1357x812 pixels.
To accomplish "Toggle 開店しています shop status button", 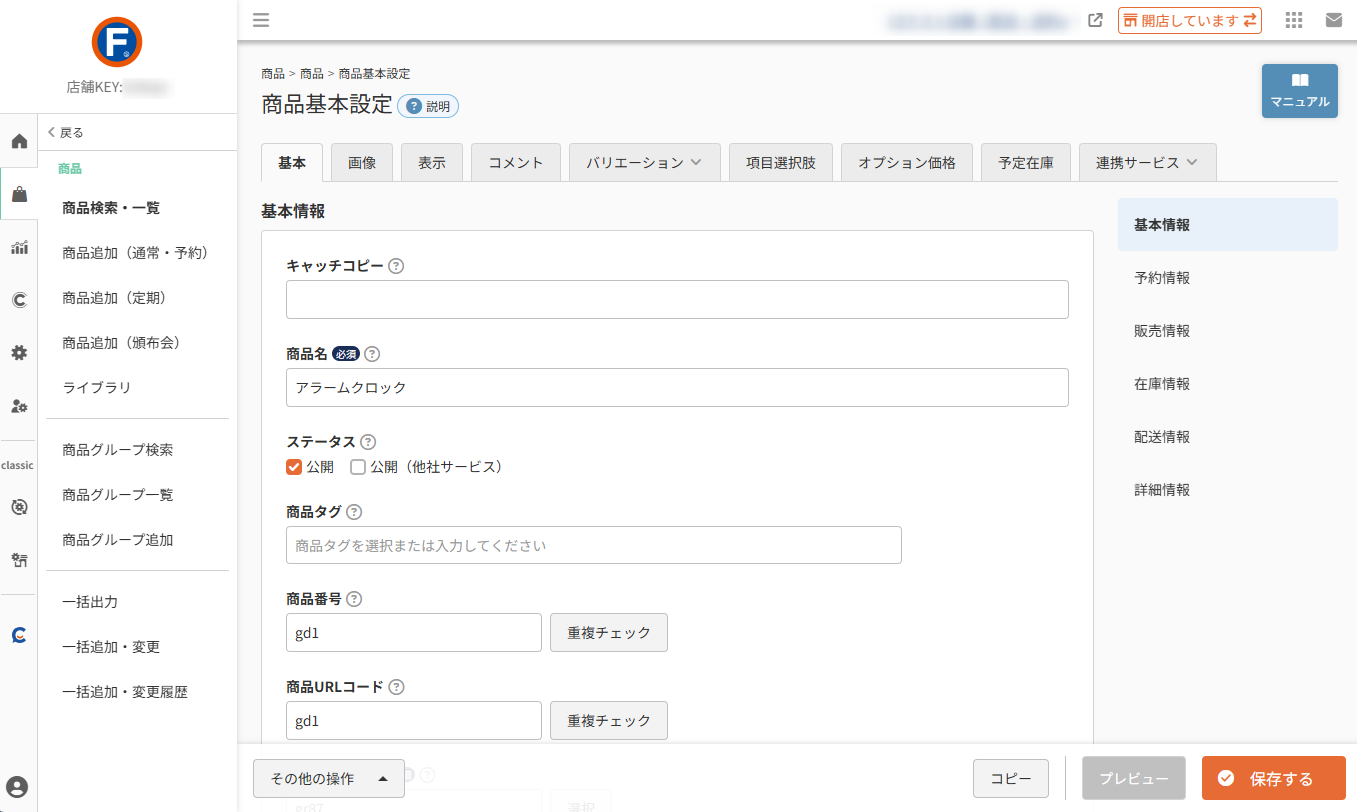I will point(1190,20).
